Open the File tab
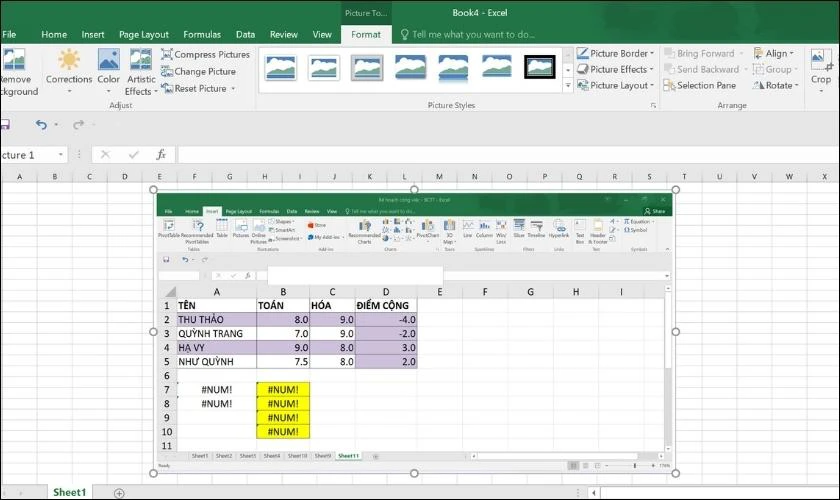The image size is (840, 500). pos(9,34)
